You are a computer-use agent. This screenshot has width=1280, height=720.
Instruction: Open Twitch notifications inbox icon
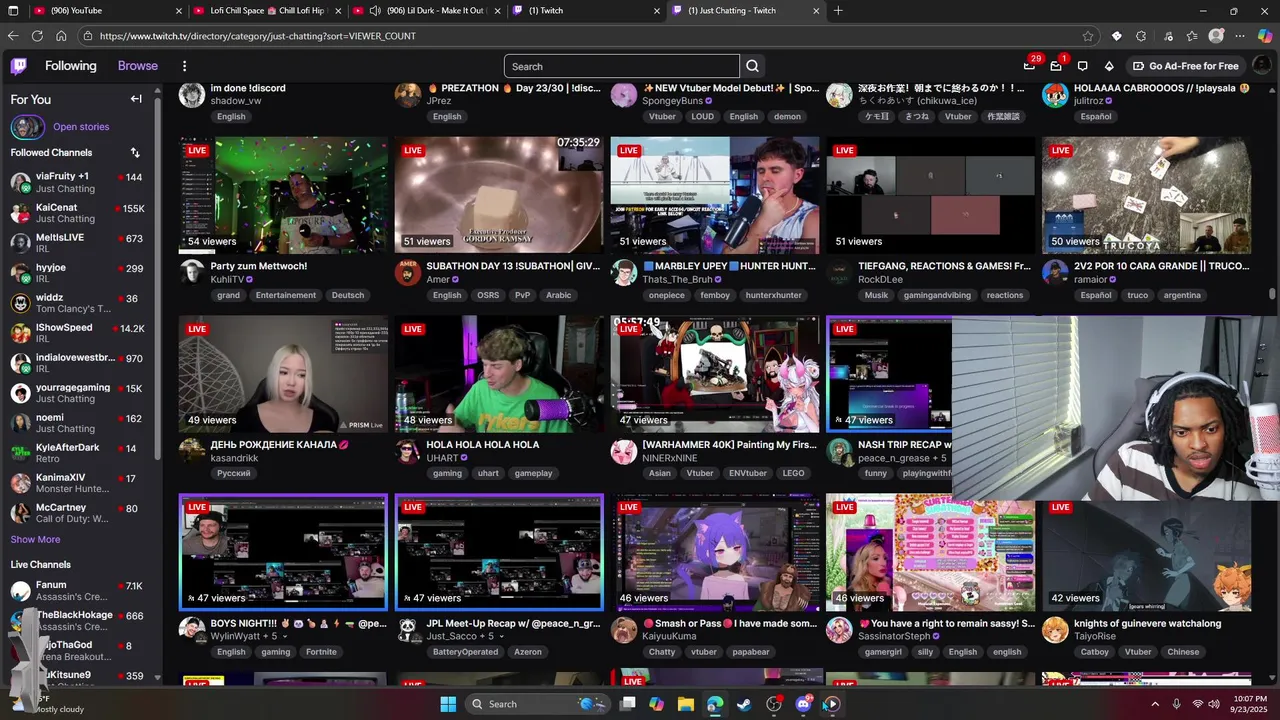[x=1056, y=66]
